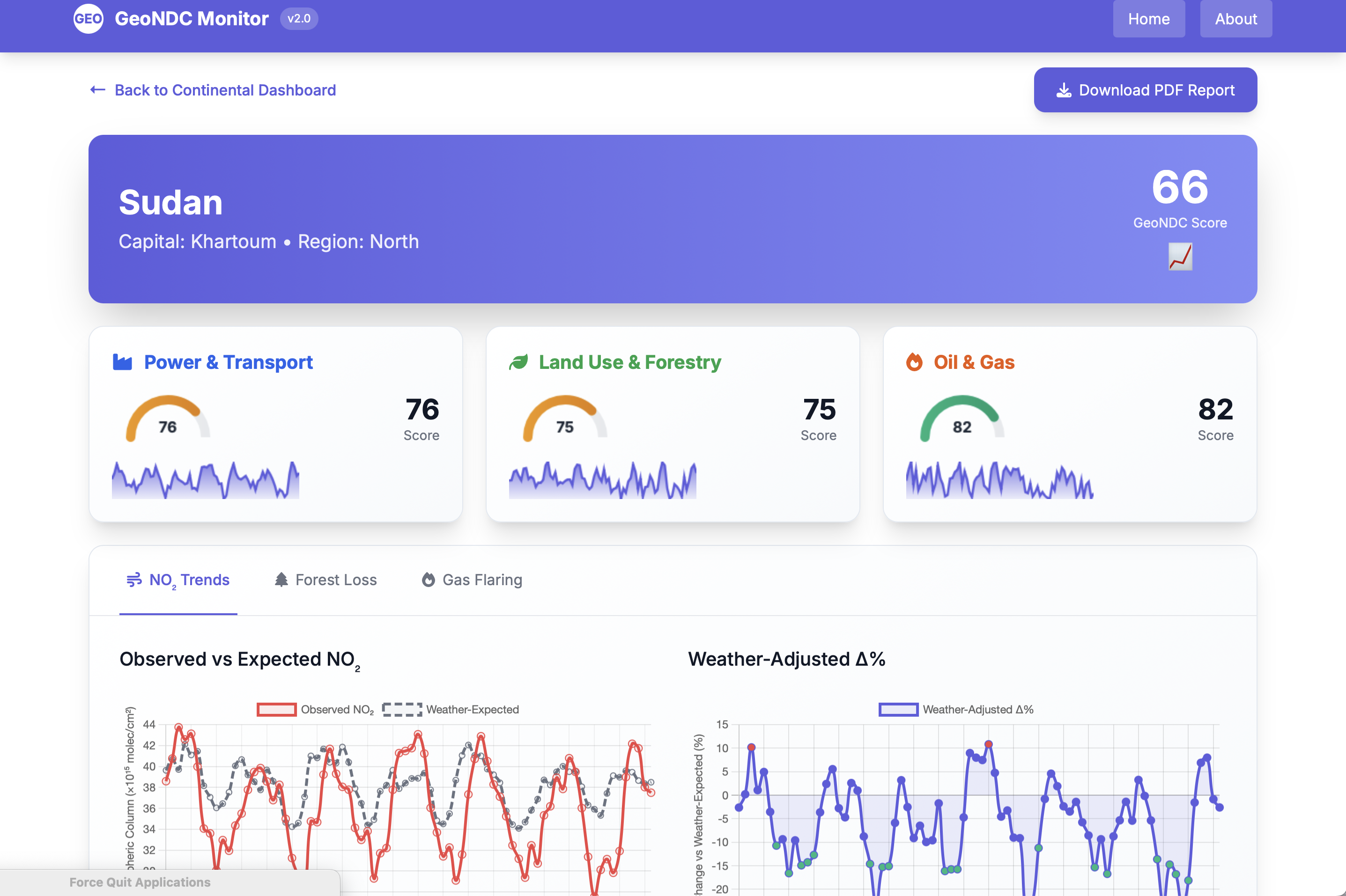Click the tree icon on Forest Loss tab
Viewport: 1346px width, 896px height.
point(281,580)
